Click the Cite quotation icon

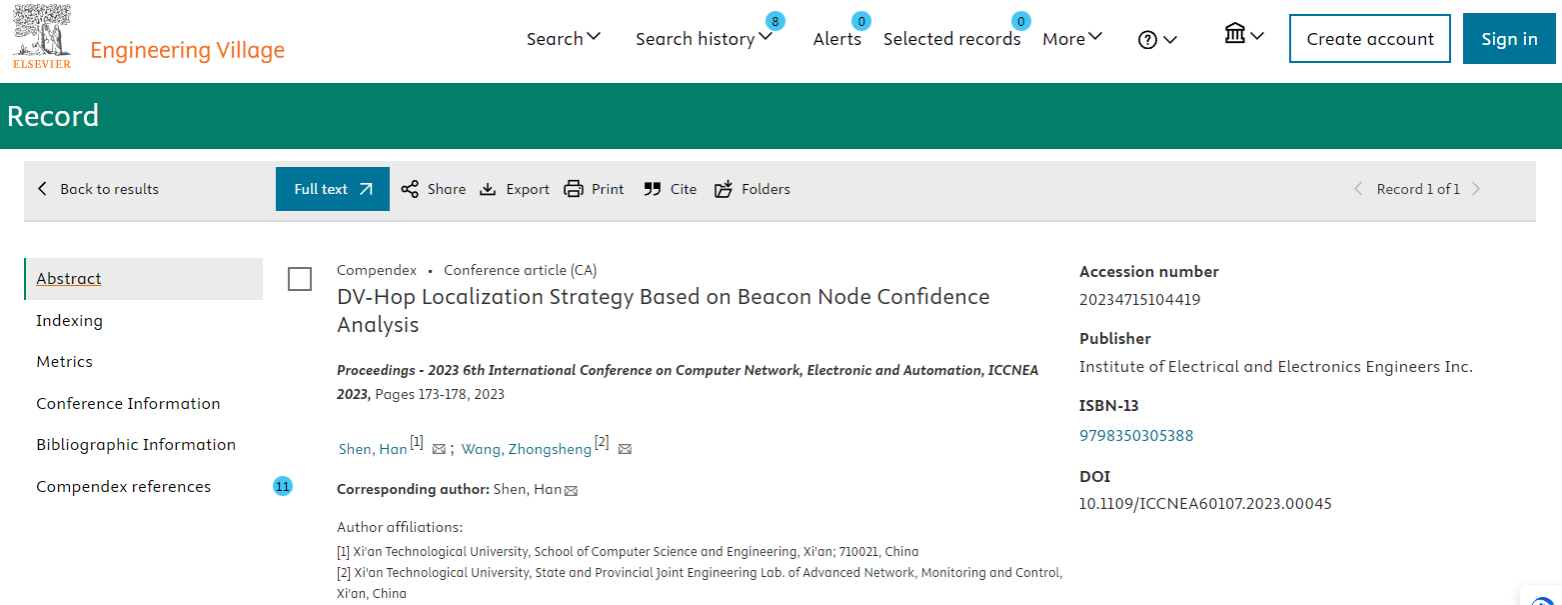(x=652, y=189)
